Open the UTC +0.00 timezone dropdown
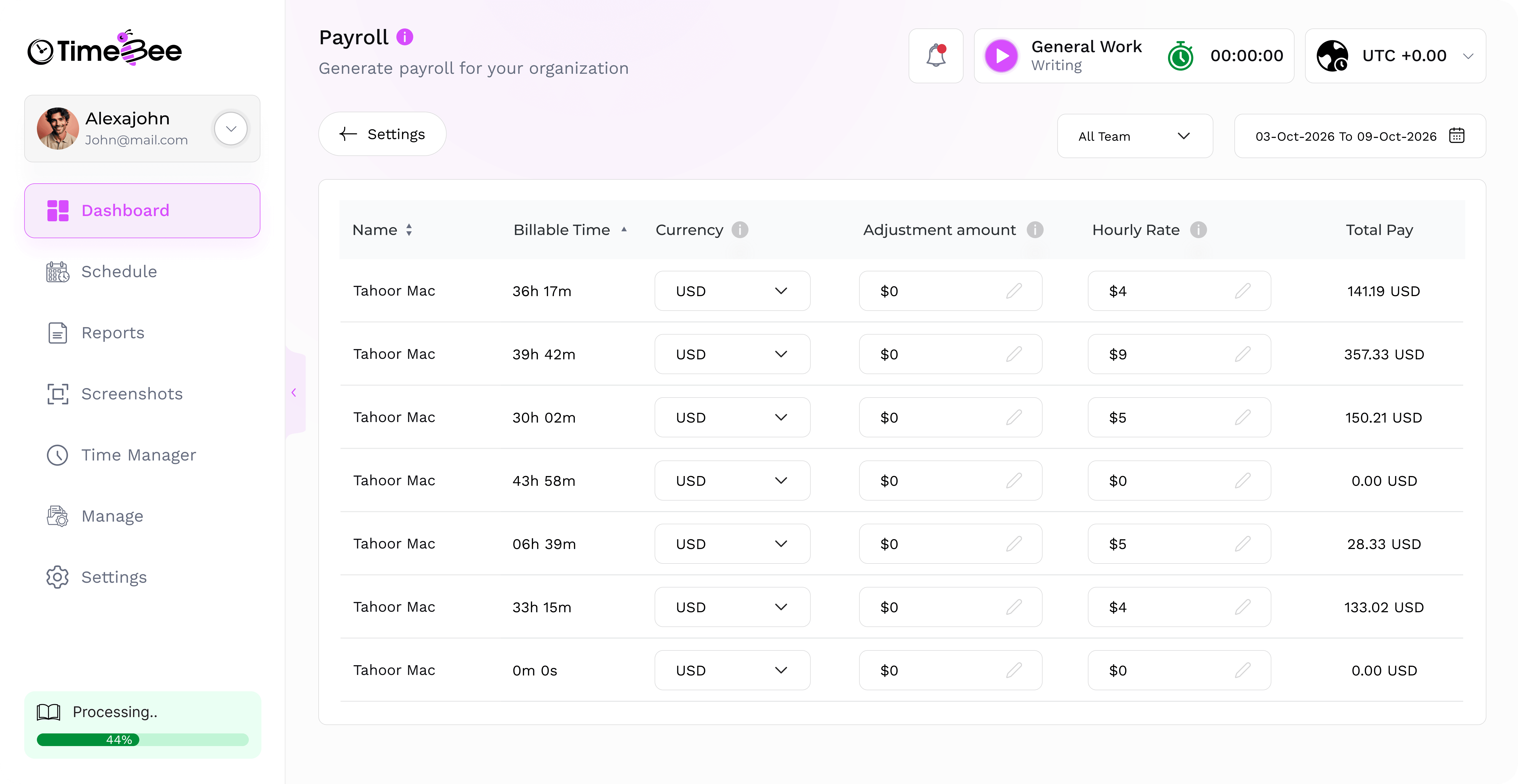Image resolution: width=1518 pixels, height=784 pixels. (x=1395, y=56)
